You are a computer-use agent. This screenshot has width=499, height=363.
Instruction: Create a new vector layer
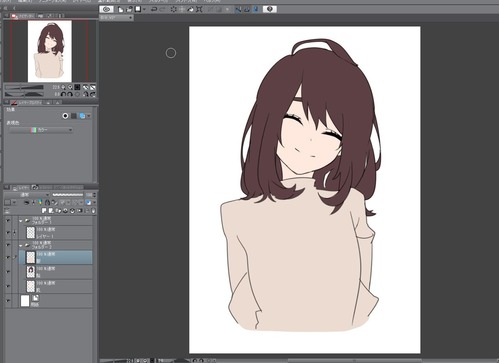coord(51,211)
